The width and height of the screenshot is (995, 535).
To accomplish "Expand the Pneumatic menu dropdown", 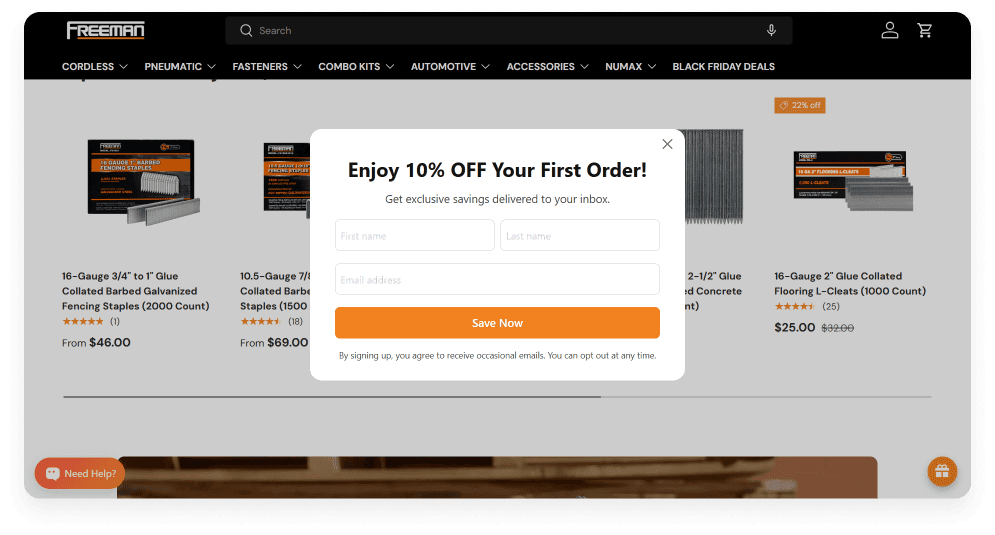I will point(180,67).
